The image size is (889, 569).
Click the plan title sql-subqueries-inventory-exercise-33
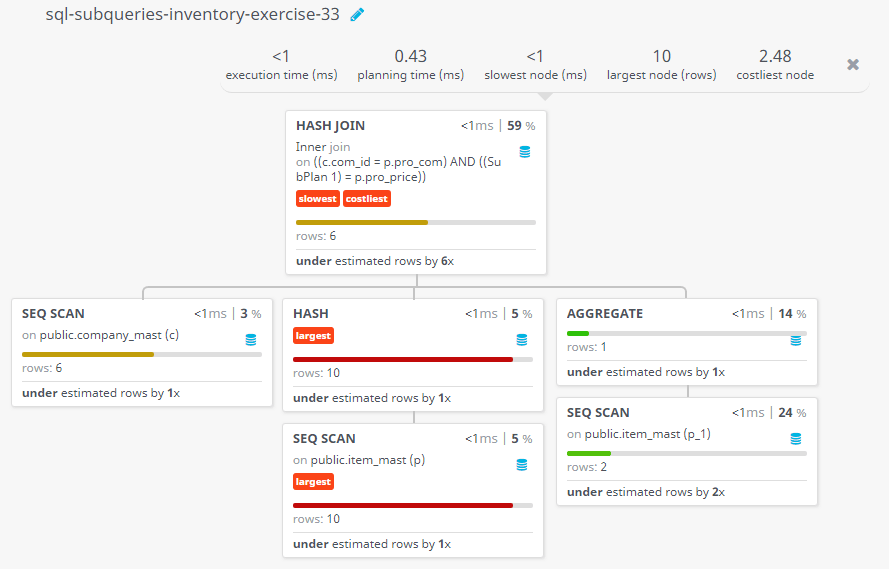[193, 14]
